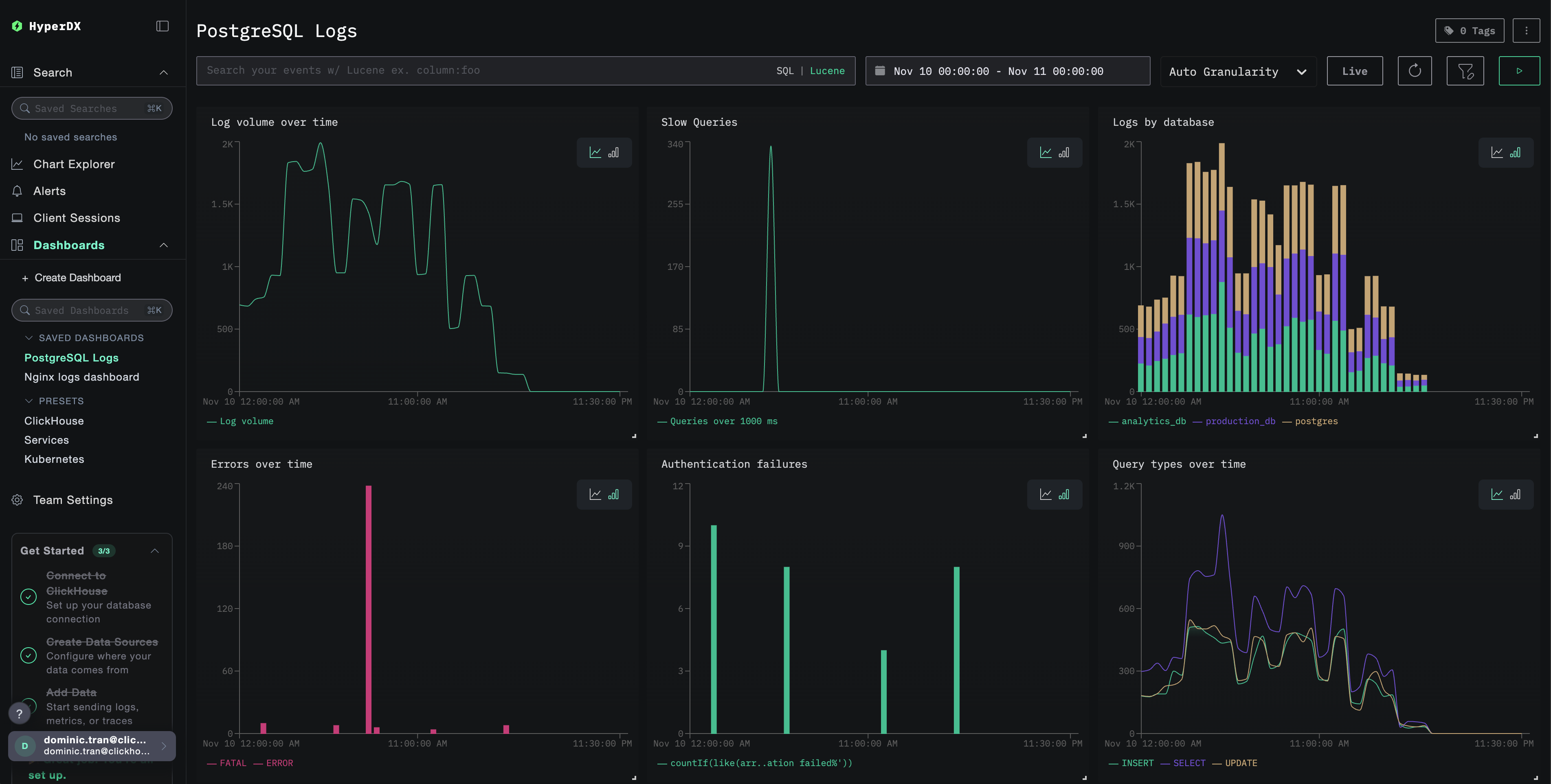Open the Nginx logs dashboard

pyautogui.click(x=82, y=377)
